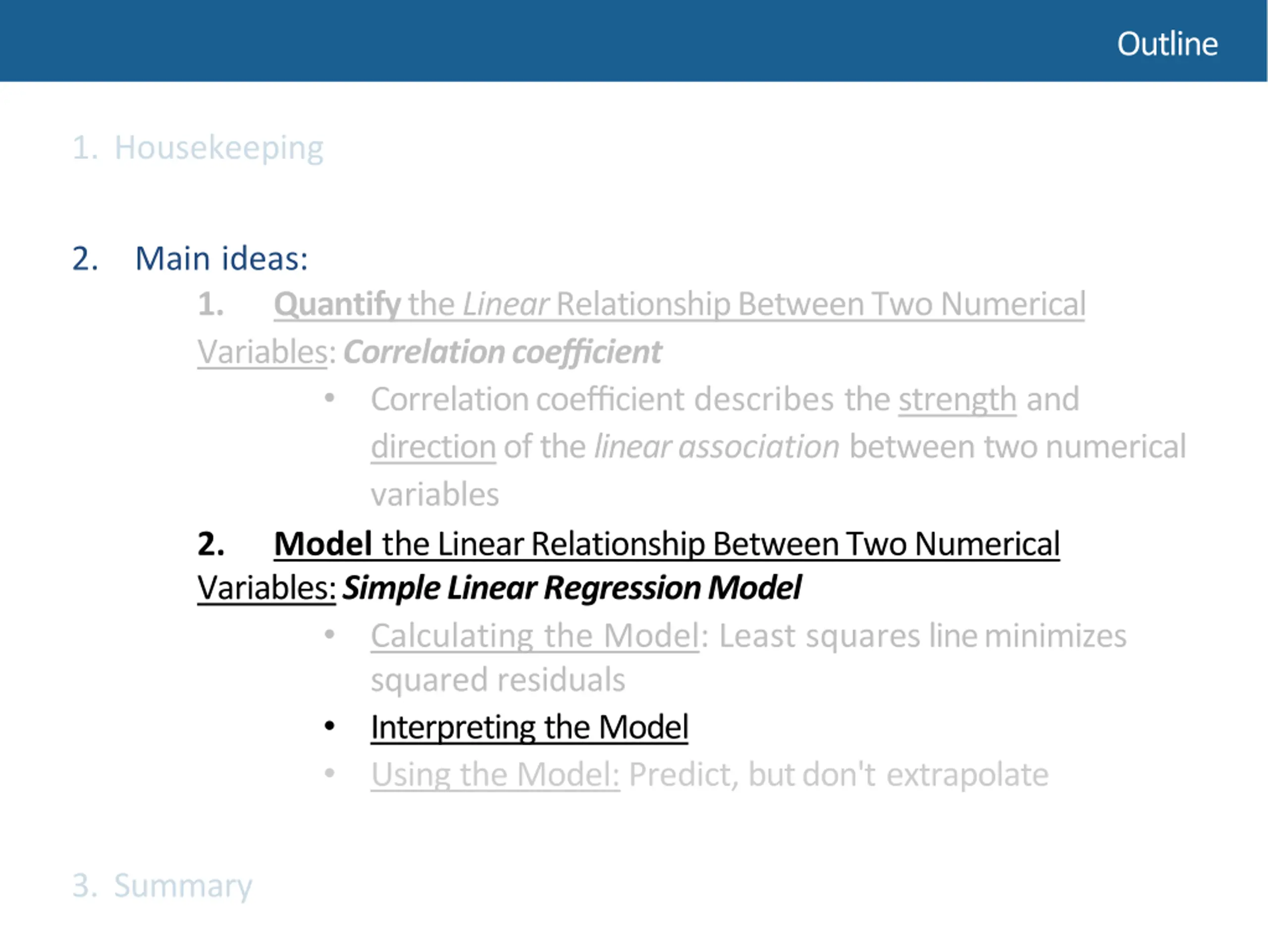Click Simple Linear Regression Model text
This screenshot has width=1268, height=952.
(572, 588)
